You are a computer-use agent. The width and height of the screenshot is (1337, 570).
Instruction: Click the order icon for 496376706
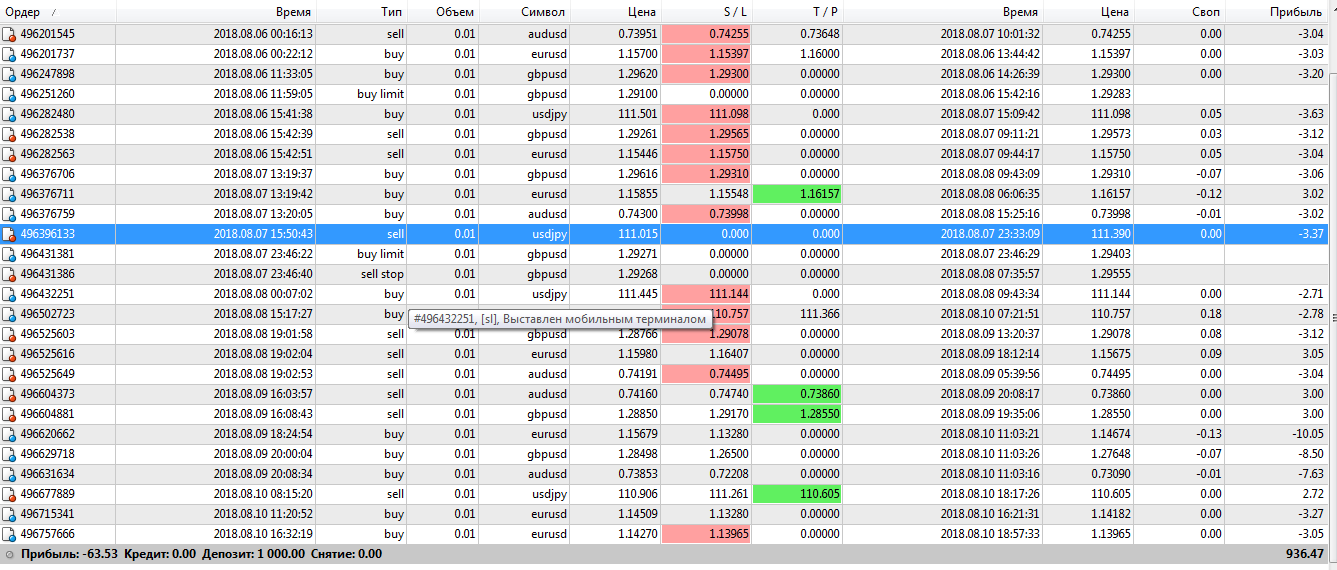[x=9, y=174]
